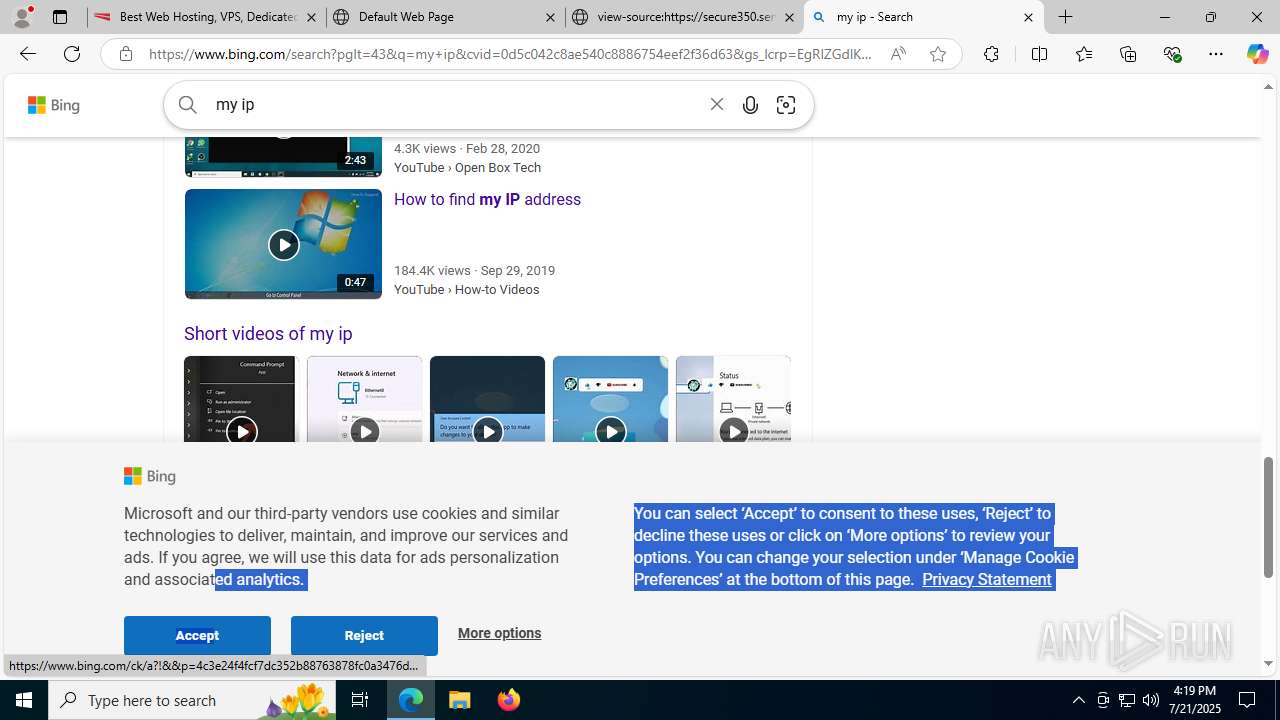Open Browser essentials
The height and width of the screenshot is (720, 1280).
tap(1172, 54)
